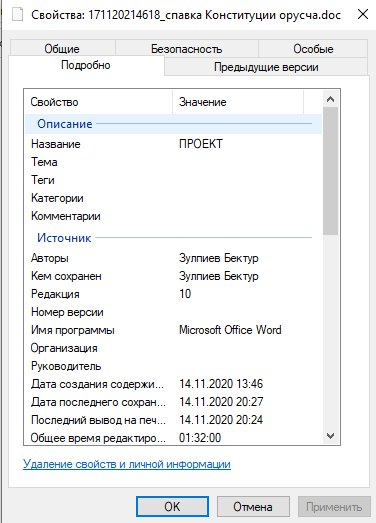The width and height of the screenshot is (376, 523).
Task: Click the value 14.11.2020 20:24
Action: [221, 420]
